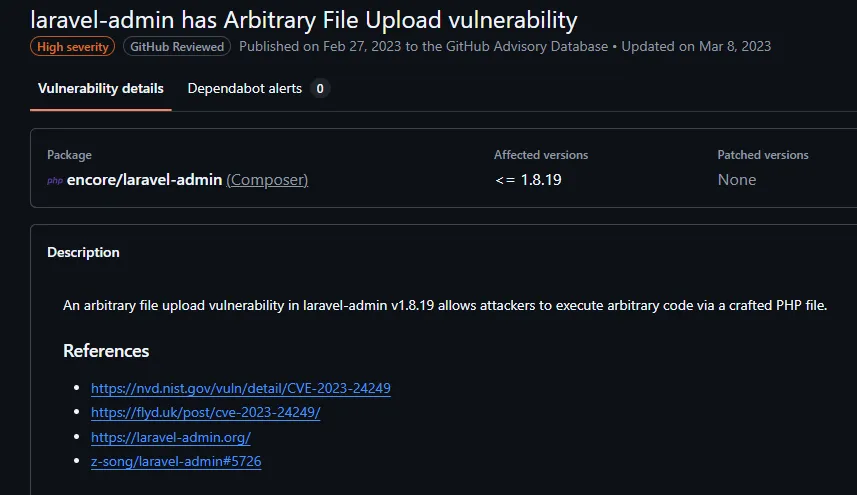Click the advisory title about Arbitrary File Upload
The width and height of the screenshot is (857, 495).
304,19
